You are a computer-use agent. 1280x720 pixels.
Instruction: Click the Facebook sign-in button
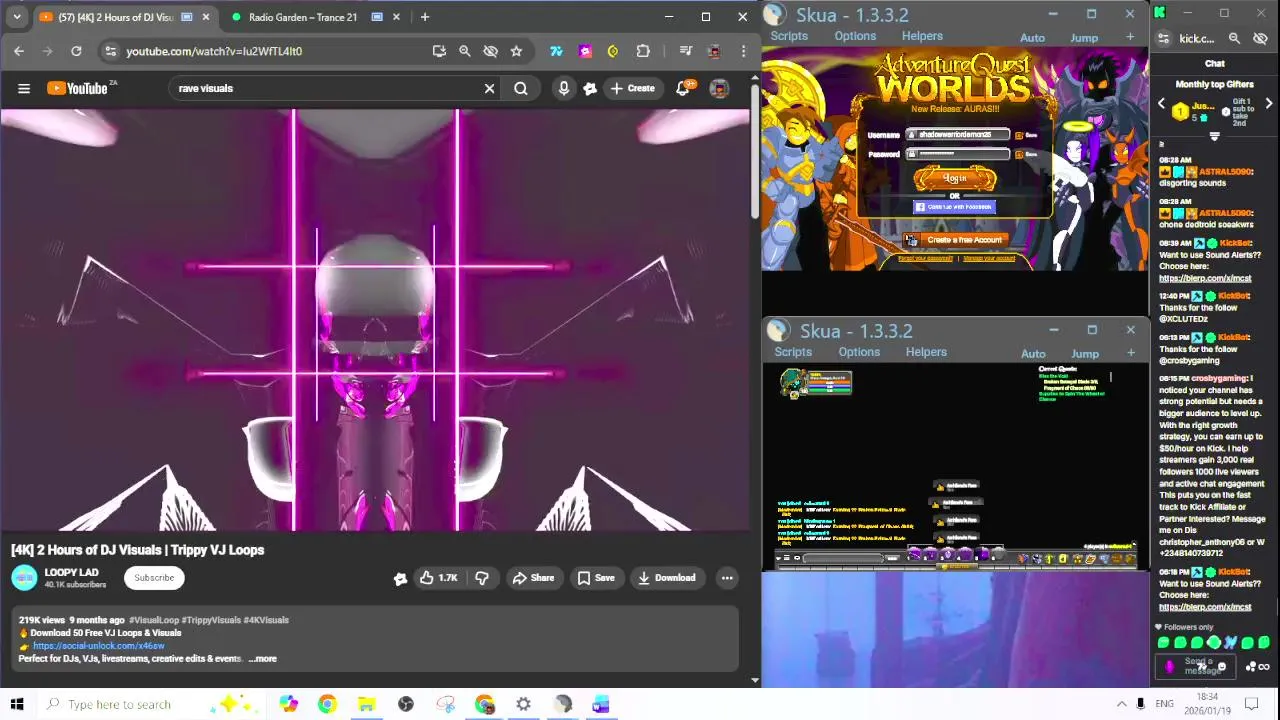[x=955, y=207]
